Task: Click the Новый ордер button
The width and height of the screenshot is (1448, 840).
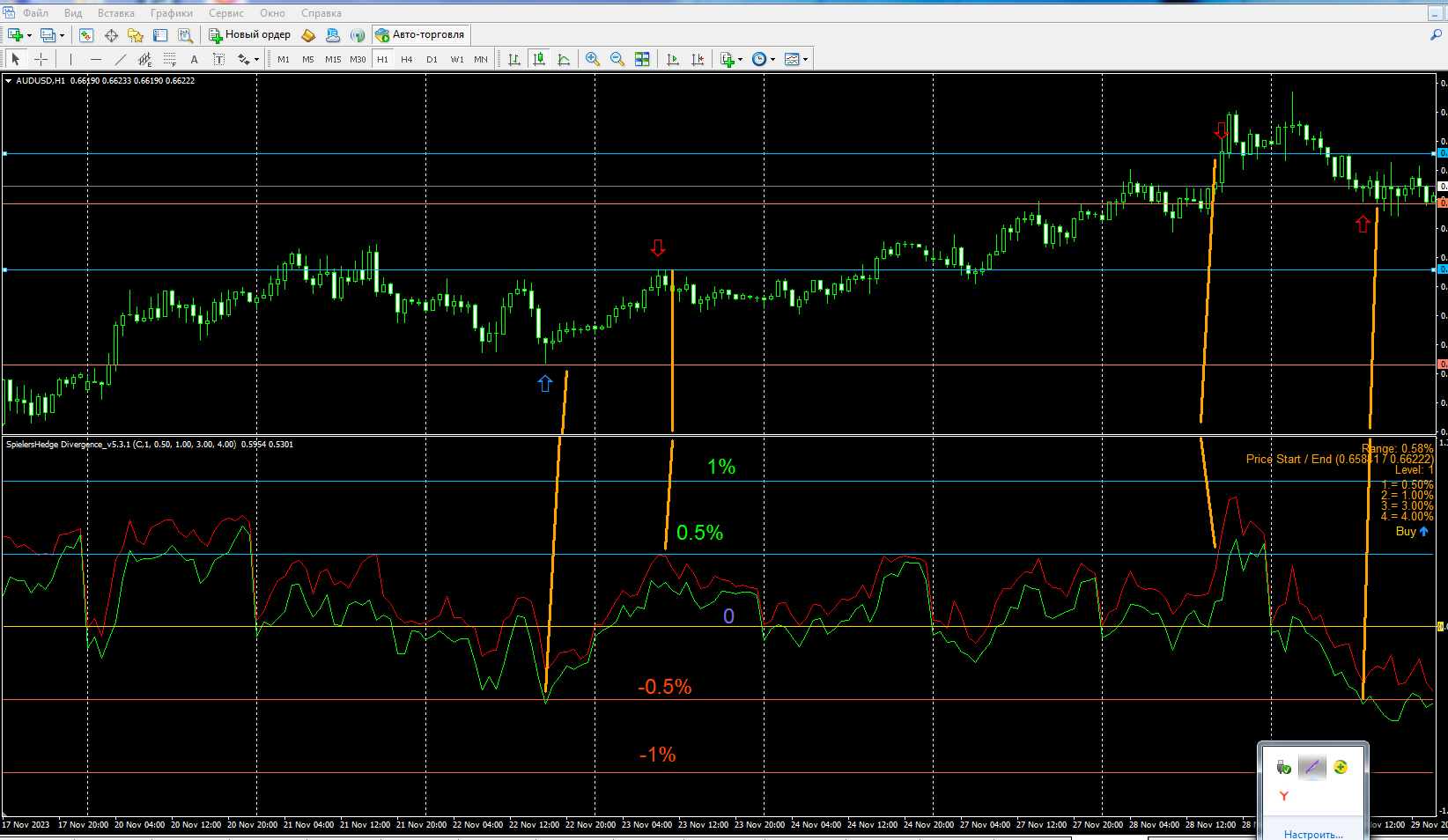Action: pos(250,35)
